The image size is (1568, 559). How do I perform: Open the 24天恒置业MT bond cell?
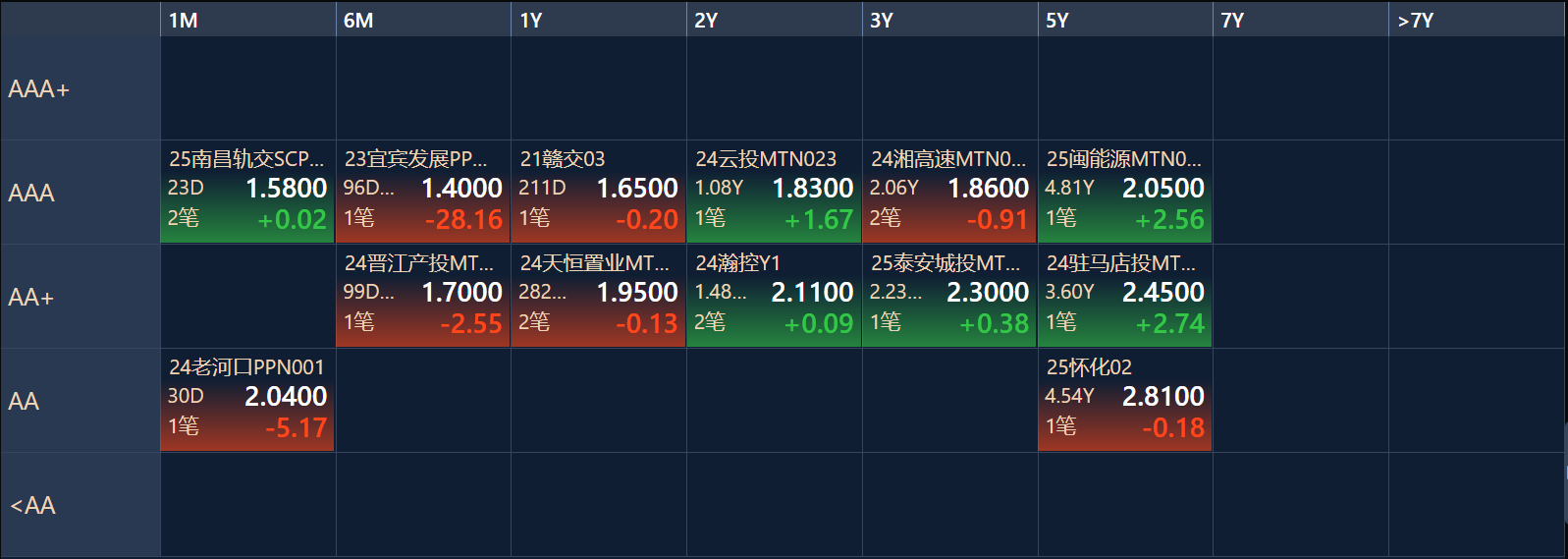599,296
